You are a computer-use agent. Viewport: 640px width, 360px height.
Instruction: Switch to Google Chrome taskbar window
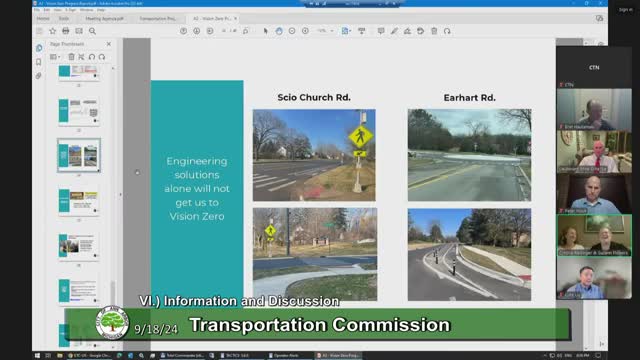(89, 356)
